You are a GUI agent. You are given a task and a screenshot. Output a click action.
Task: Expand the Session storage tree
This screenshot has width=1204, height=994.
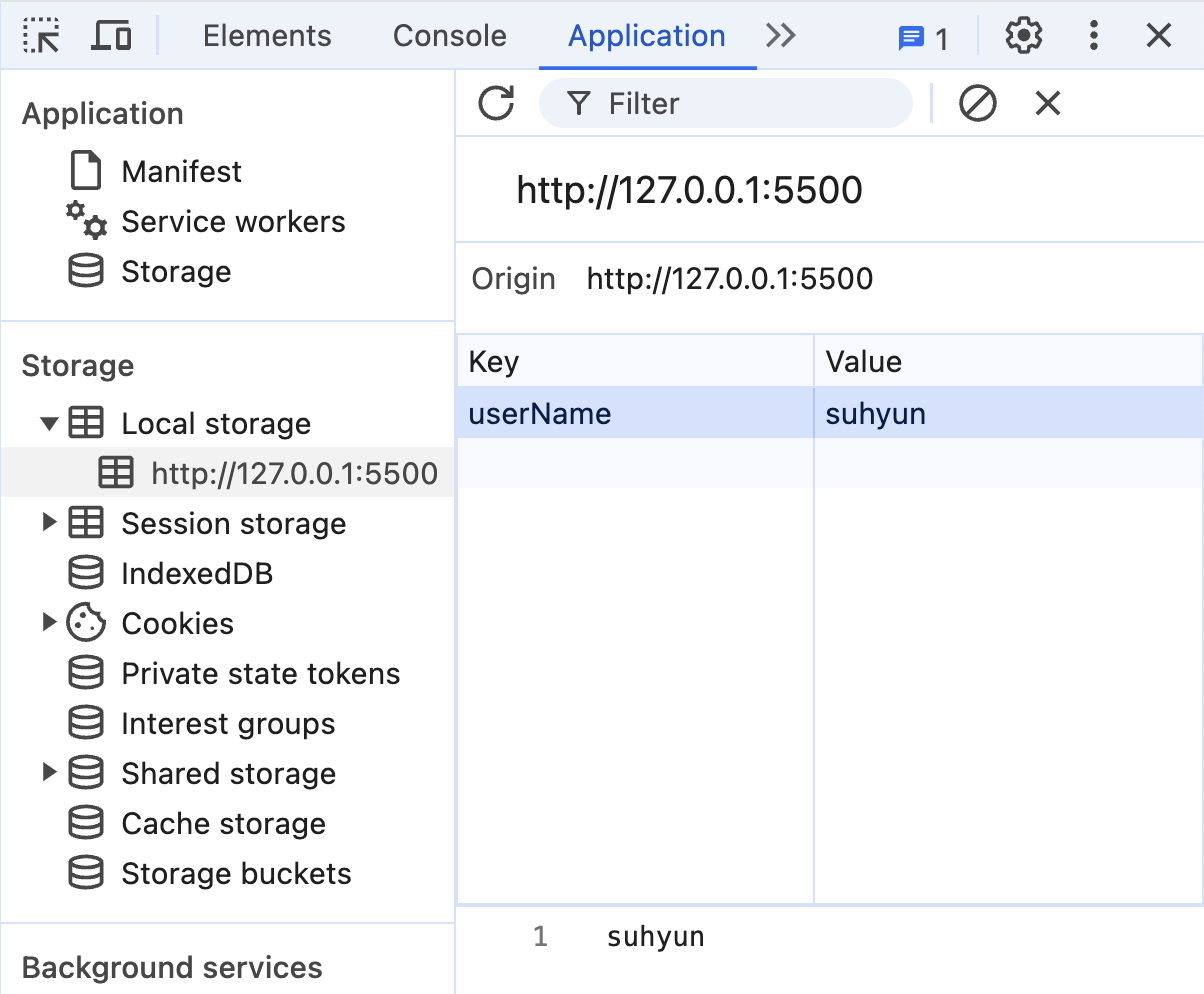(x=49, y=523)
